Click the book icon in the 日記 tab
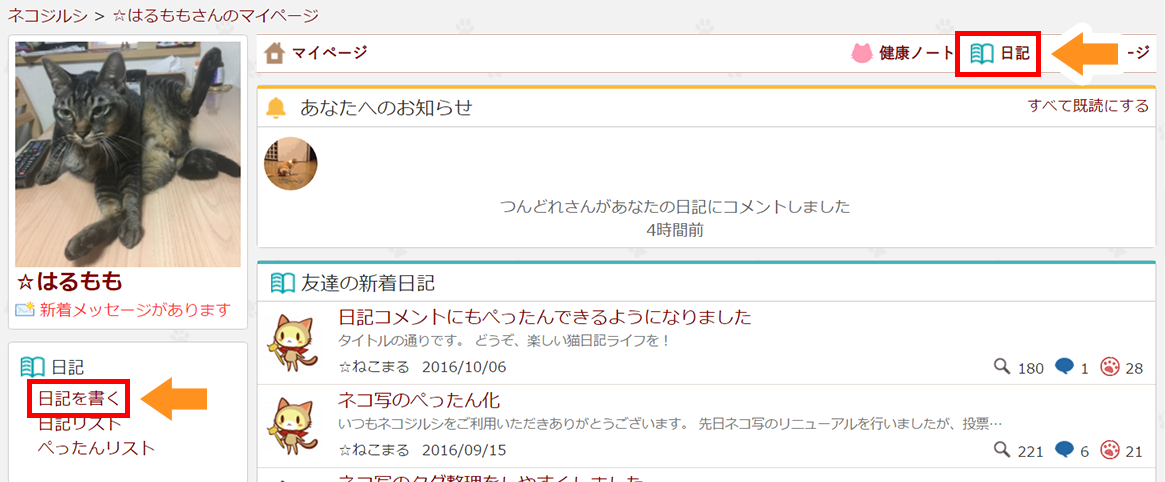Viewport: 1165px width, 482px height. (982, 53)
